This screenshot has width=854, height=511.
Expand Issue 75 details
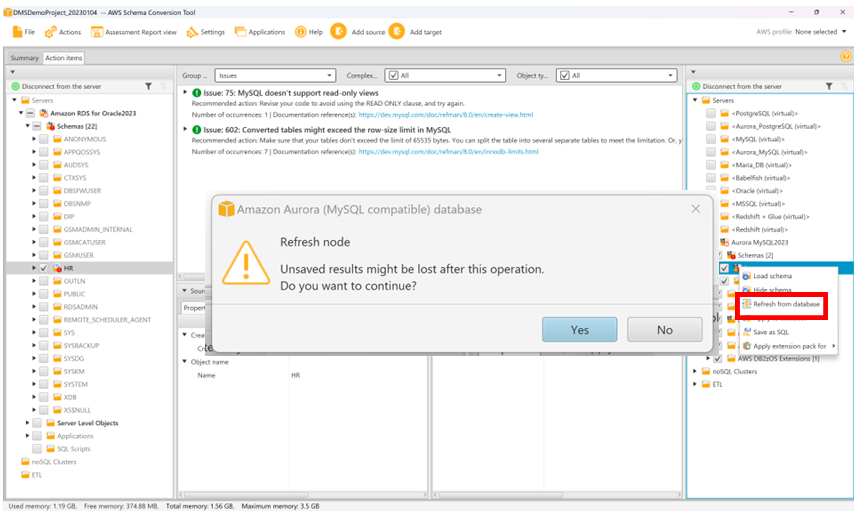pos(185,93)
